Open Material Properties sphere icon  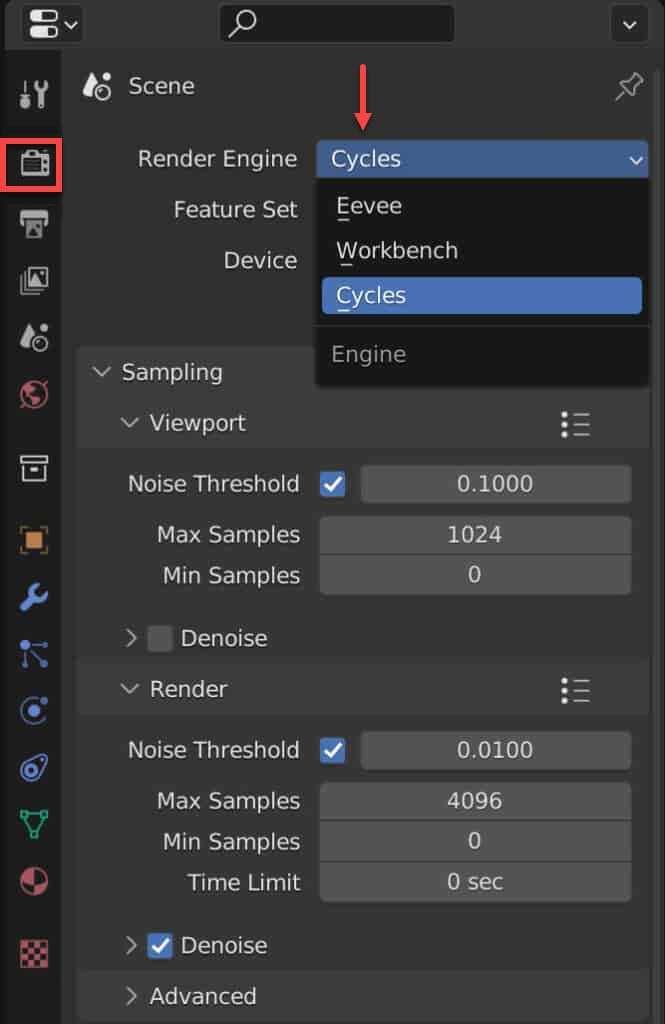point(31,881)
